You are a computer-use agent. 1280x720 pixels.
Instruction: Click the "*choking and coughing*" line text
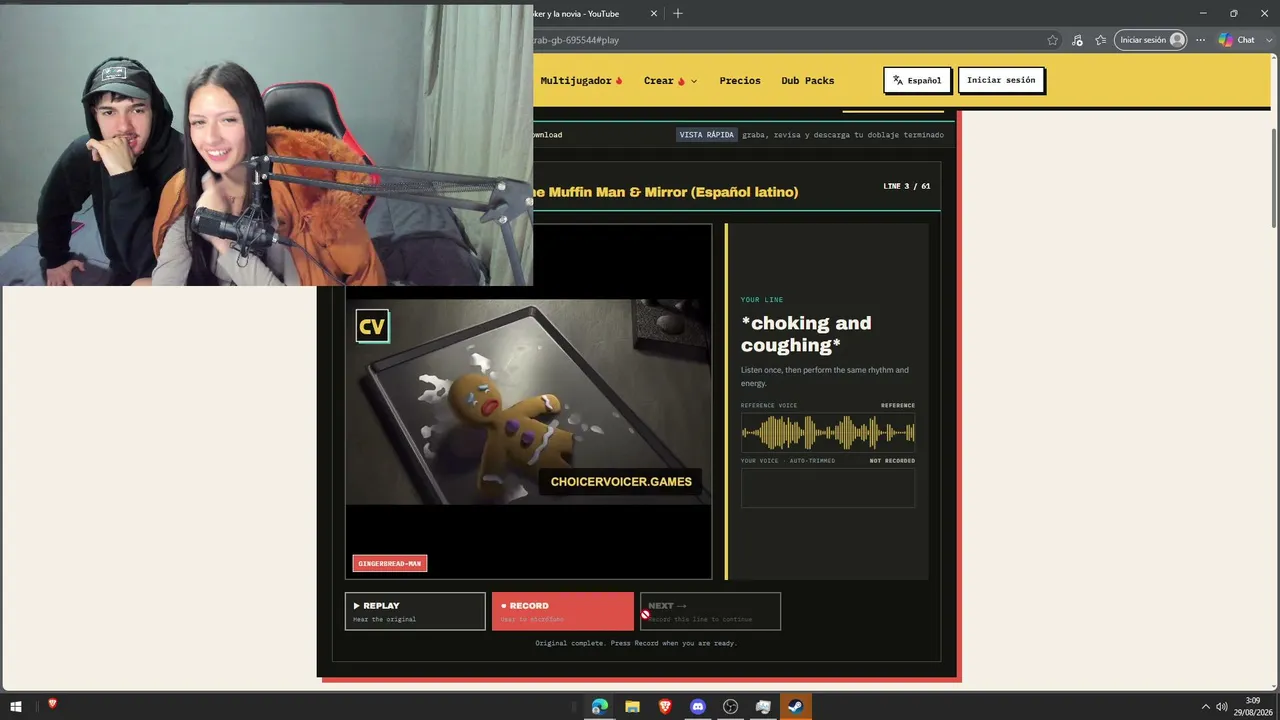806,334
